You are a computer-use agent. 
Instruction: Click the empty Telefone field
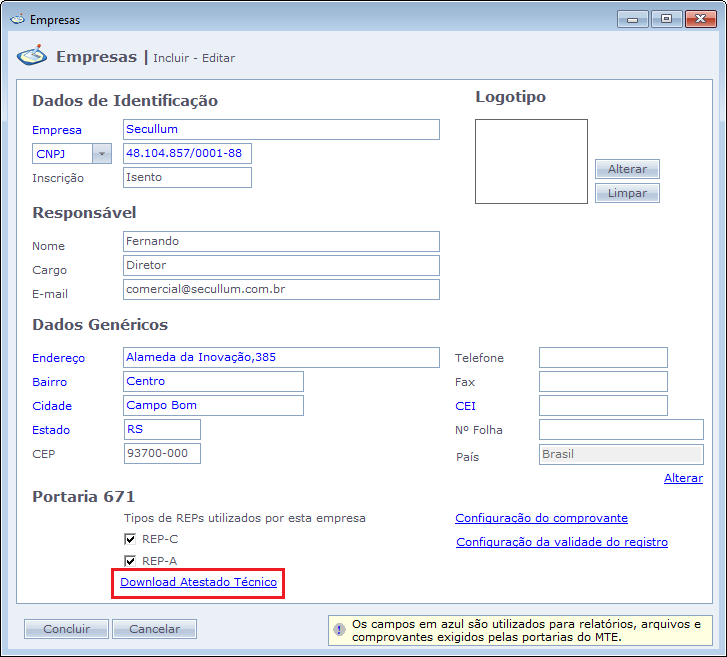pyautogui.click(x=603, y=357)
